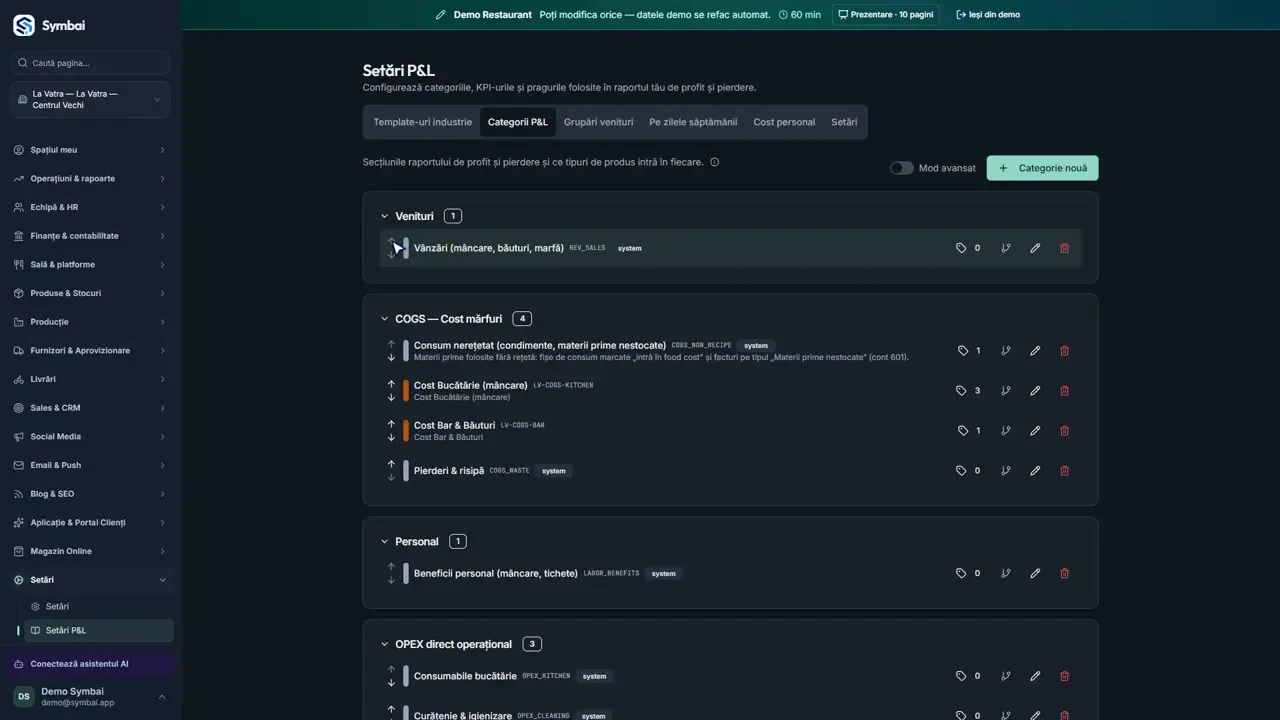Expand the Demo Symbai account menu
The width and height of the screenshot is (1280, 720).
(90, 697)
